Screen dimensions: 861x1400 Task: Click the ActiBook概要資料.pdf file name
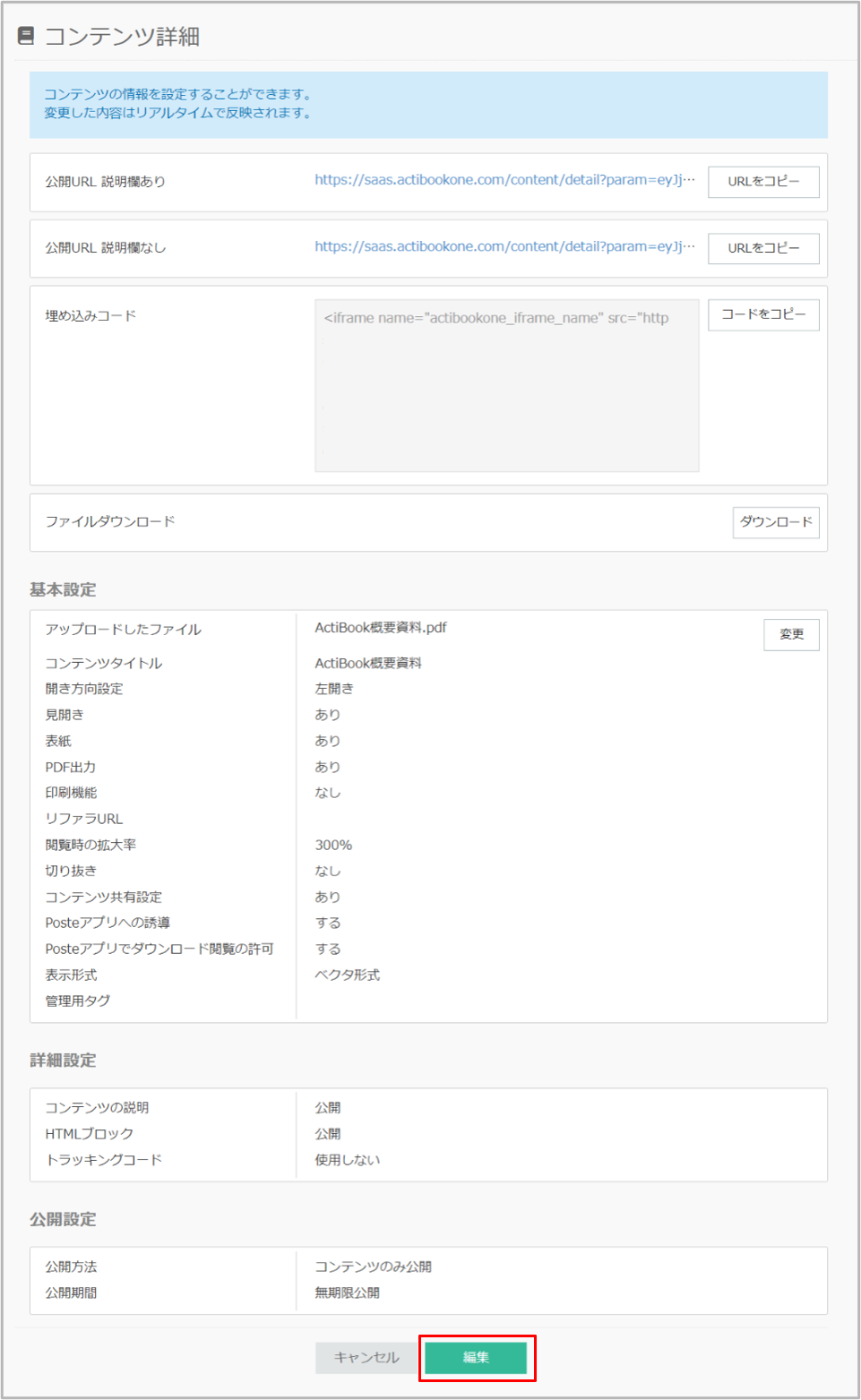(380, 628)
